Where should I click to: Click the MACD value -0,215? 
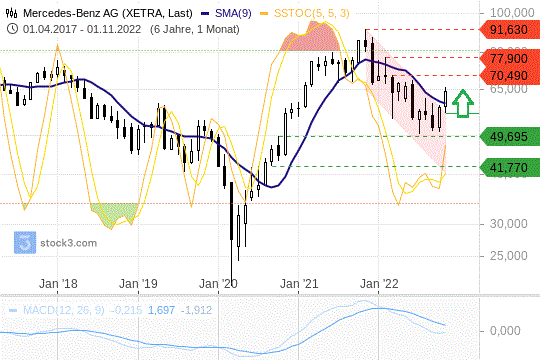[126, 310]
